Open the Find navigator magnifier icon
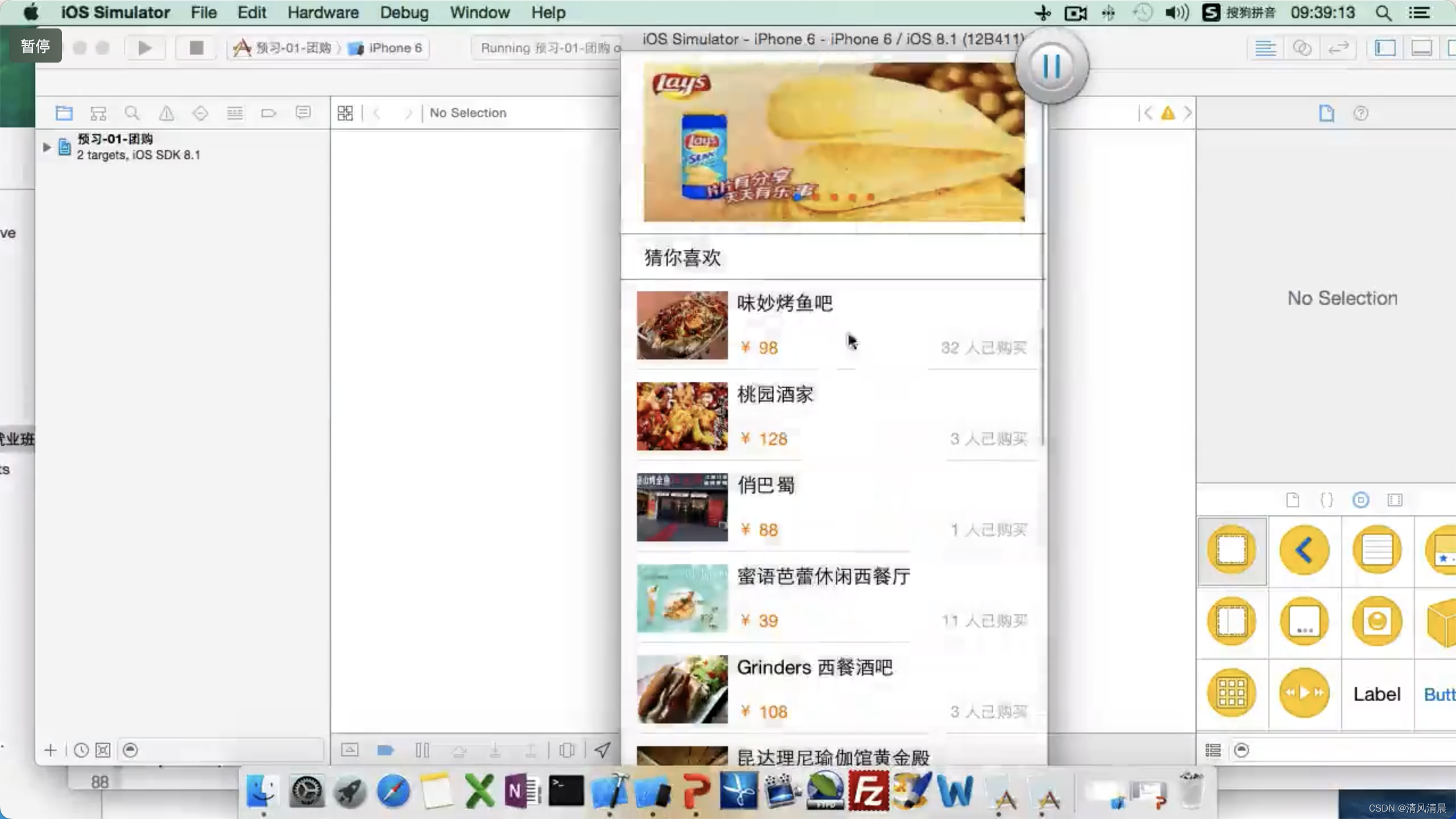Viewport: 1456px width, 819px height. (132, 113)
